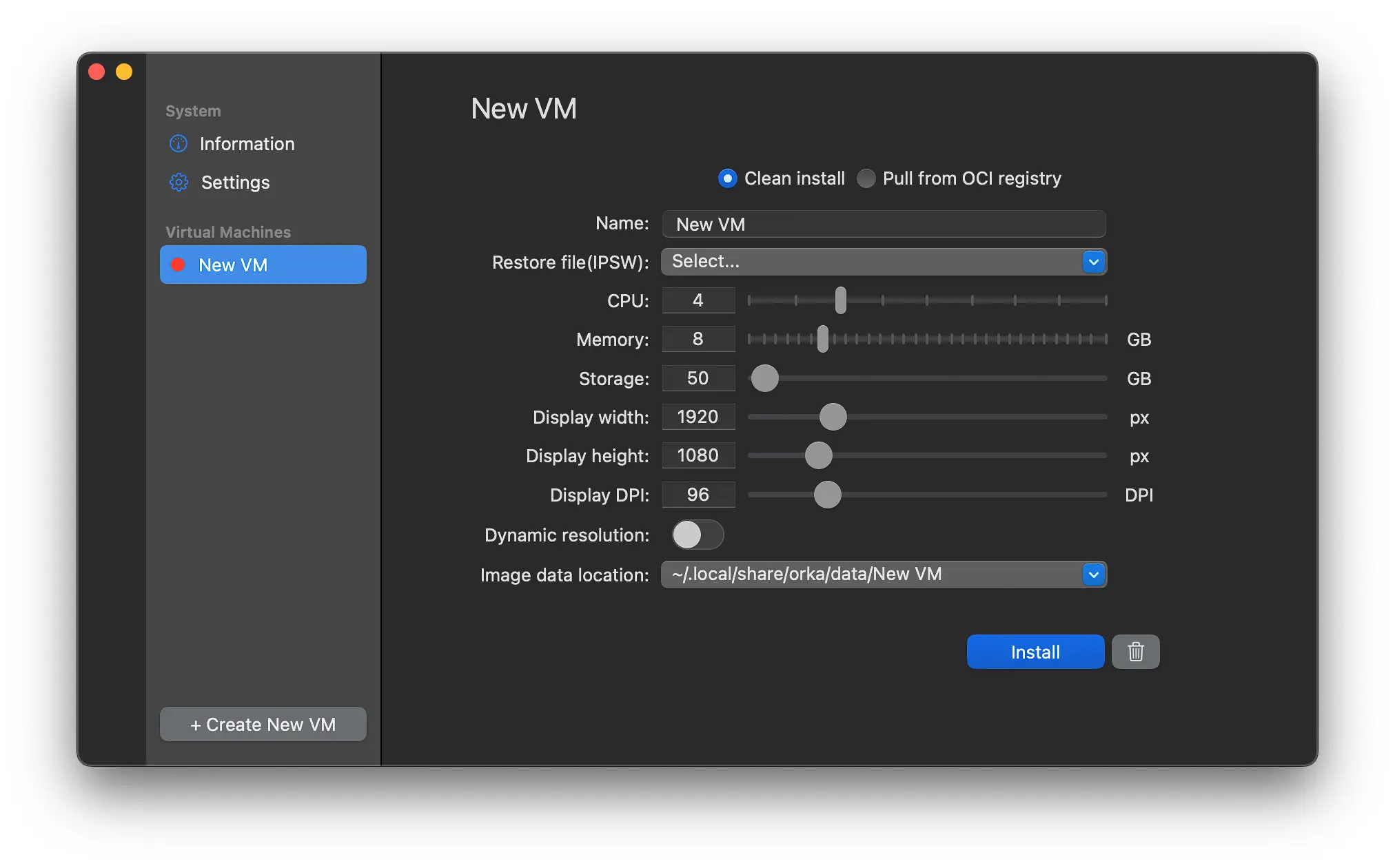
Task: Click the delete trash icon button
Action: tap(1135, 651)
